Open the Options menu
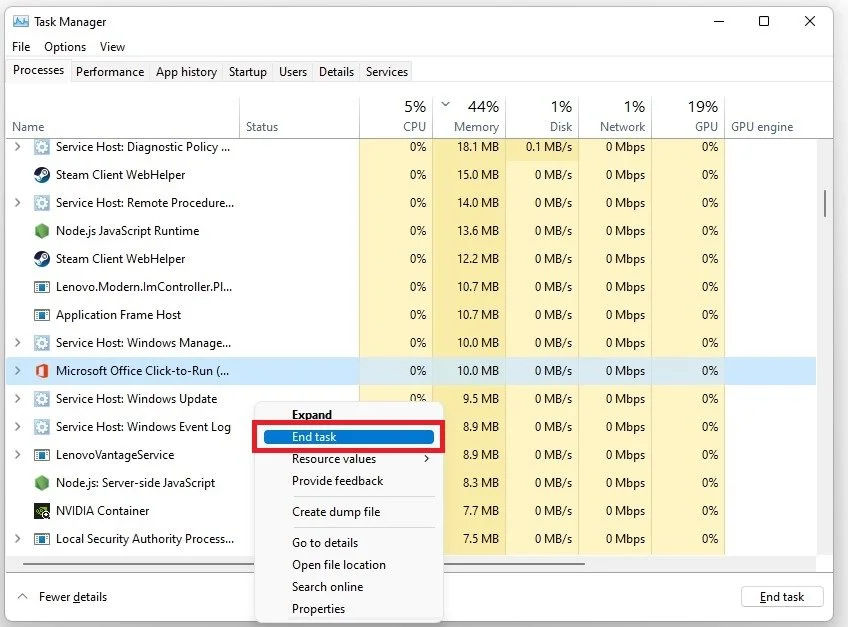Screen dimensions: 848x627 click(65, 47)
